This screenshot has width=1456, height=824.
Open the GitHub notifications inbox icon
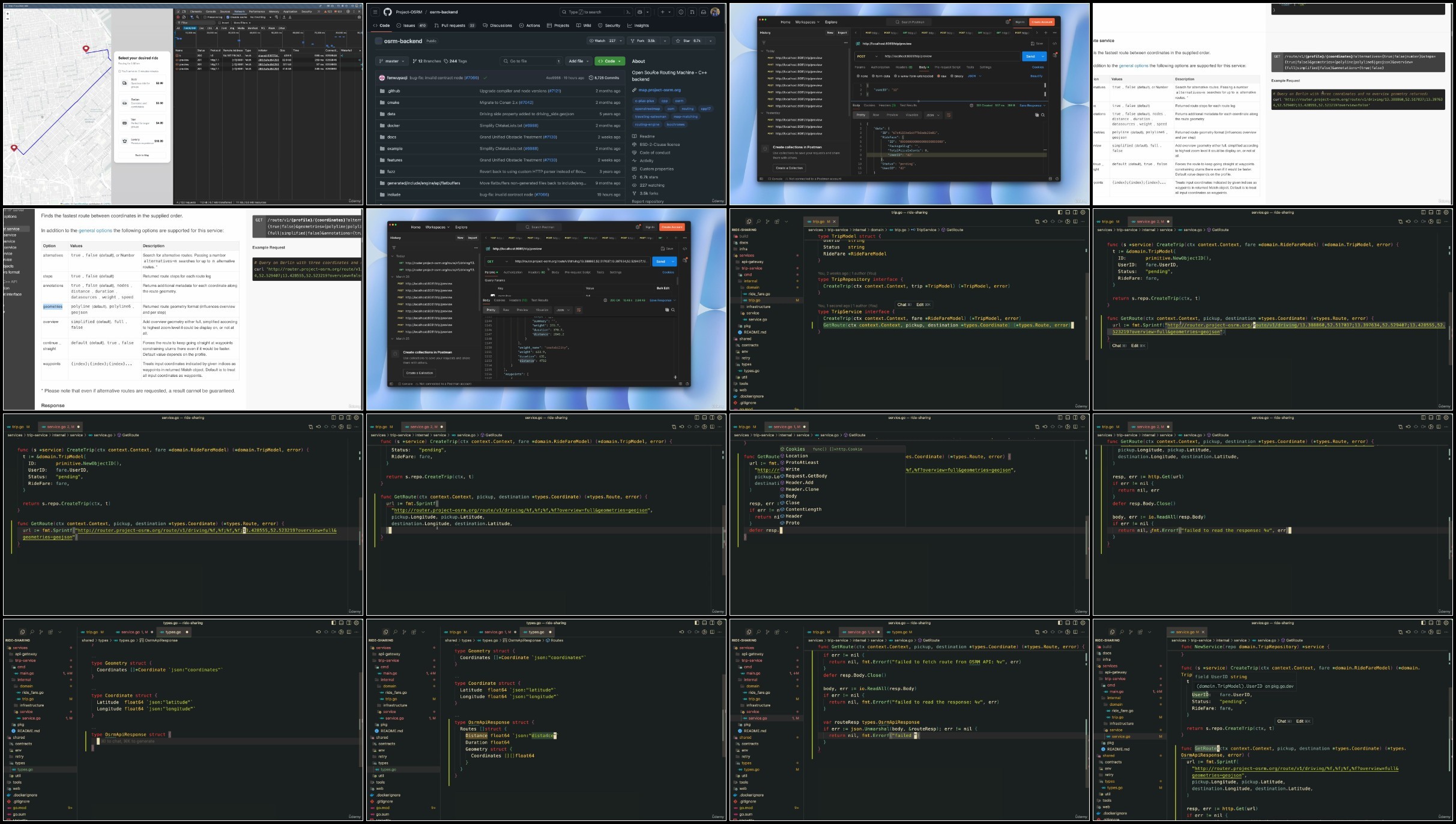704,11
